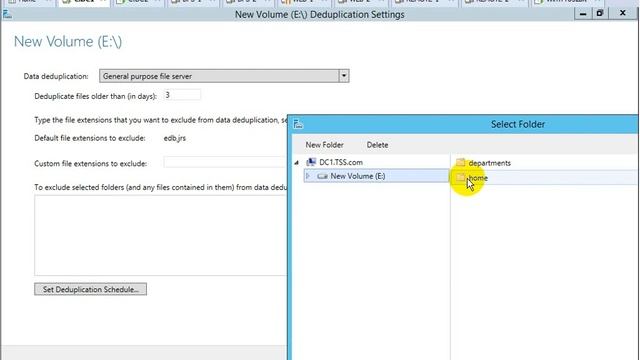Close the Deduplication Settings window
This screenshot has width=640, height=360.
tap(622, 14)
